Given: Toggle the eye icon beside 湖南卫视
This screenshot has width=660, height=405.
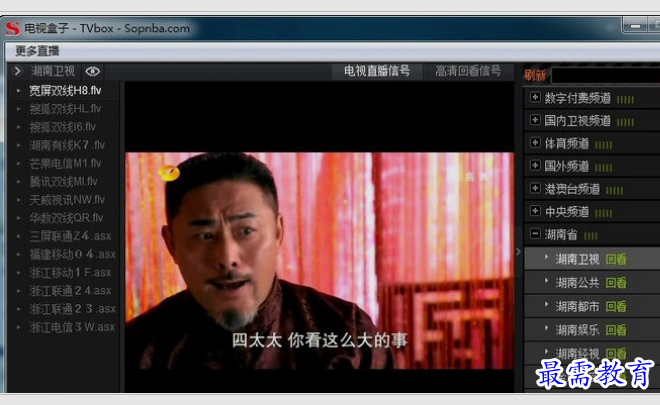Looking at the screenshot, I should click(x=93, y=71).
